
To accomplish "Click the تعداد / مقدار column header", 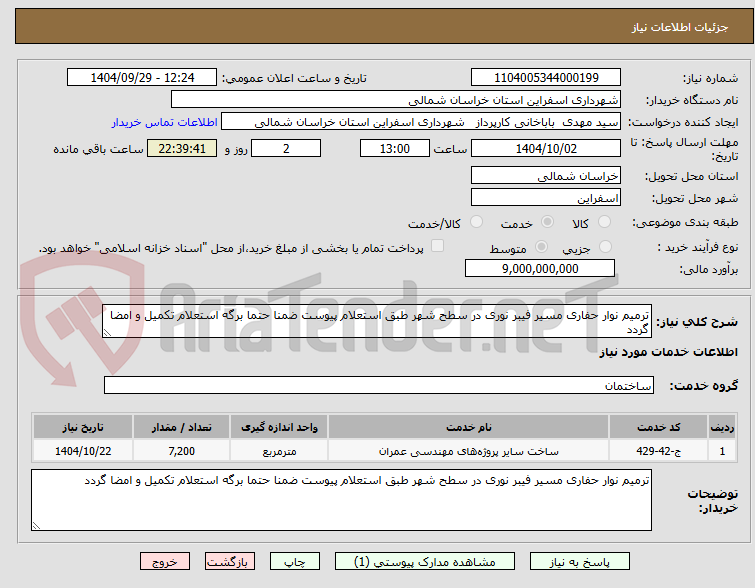I will tap(182, 427).
